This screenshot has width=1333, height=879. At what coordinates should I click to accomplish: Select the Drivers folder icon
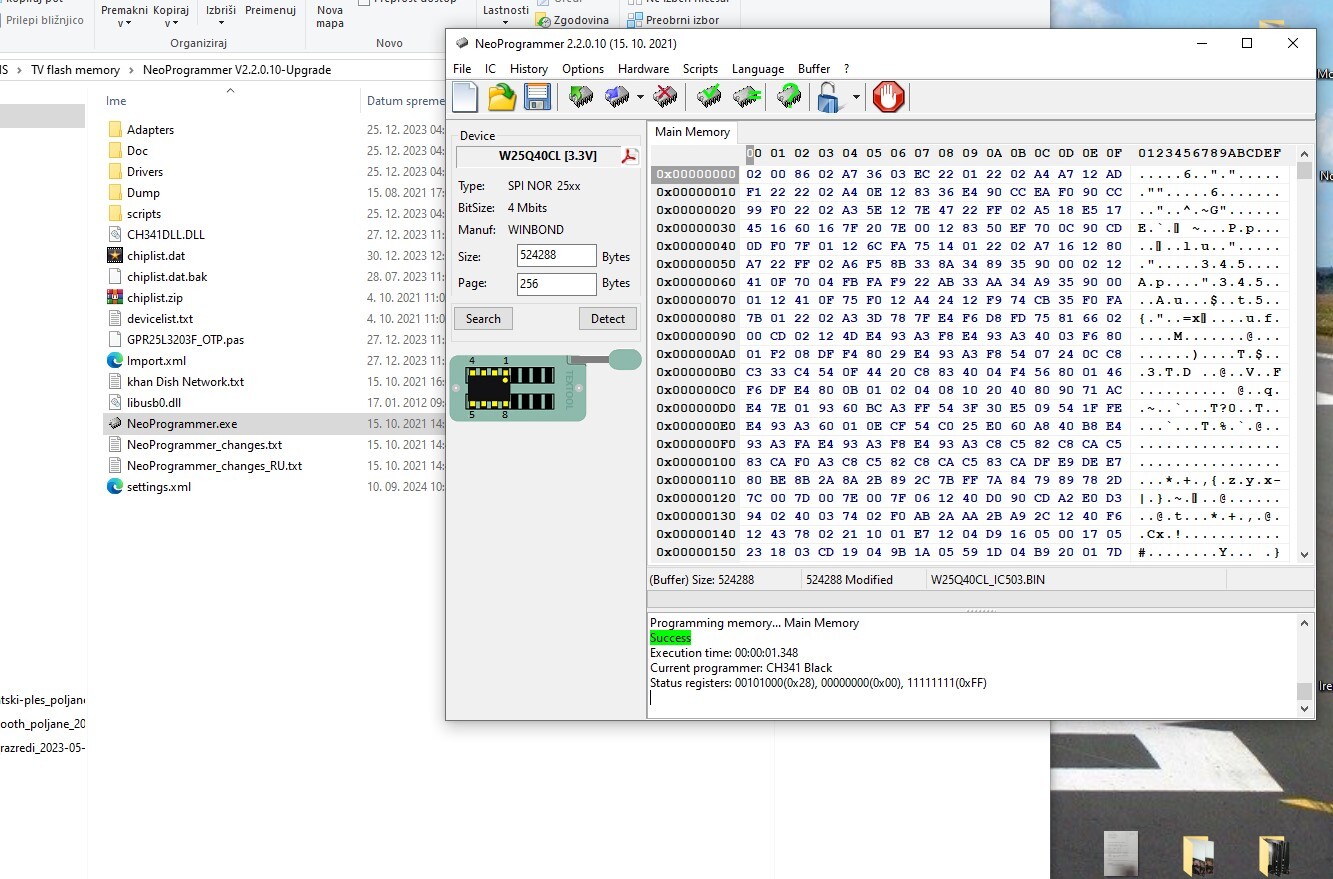(114, 172)
